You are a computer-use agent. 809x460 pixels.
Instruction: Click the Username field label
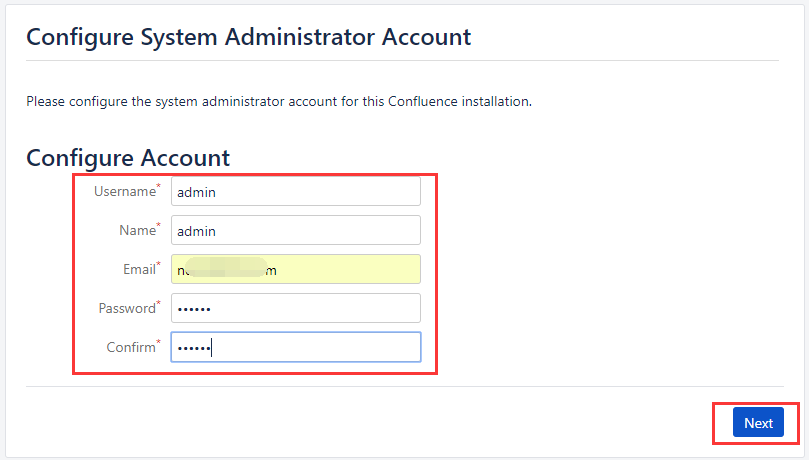125,191
